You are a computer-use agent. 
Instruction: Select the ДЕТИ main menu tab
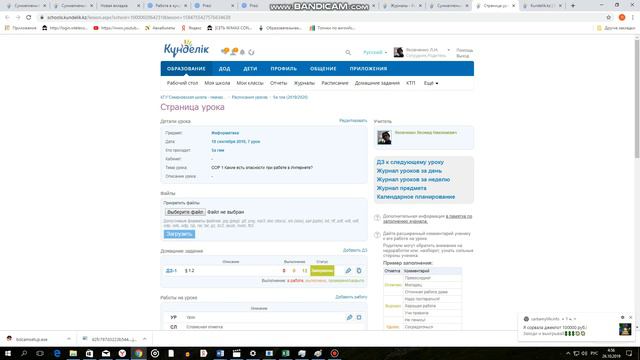click(250, 69)
